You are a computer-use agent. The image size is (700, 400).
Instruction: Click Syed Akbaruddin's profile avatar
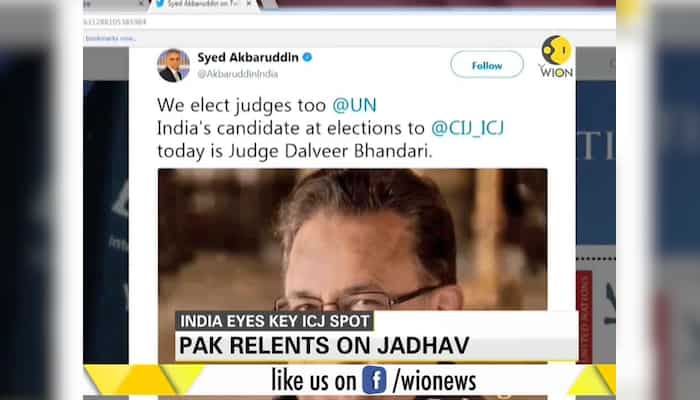pyautogui.click(x=173, y=66)
